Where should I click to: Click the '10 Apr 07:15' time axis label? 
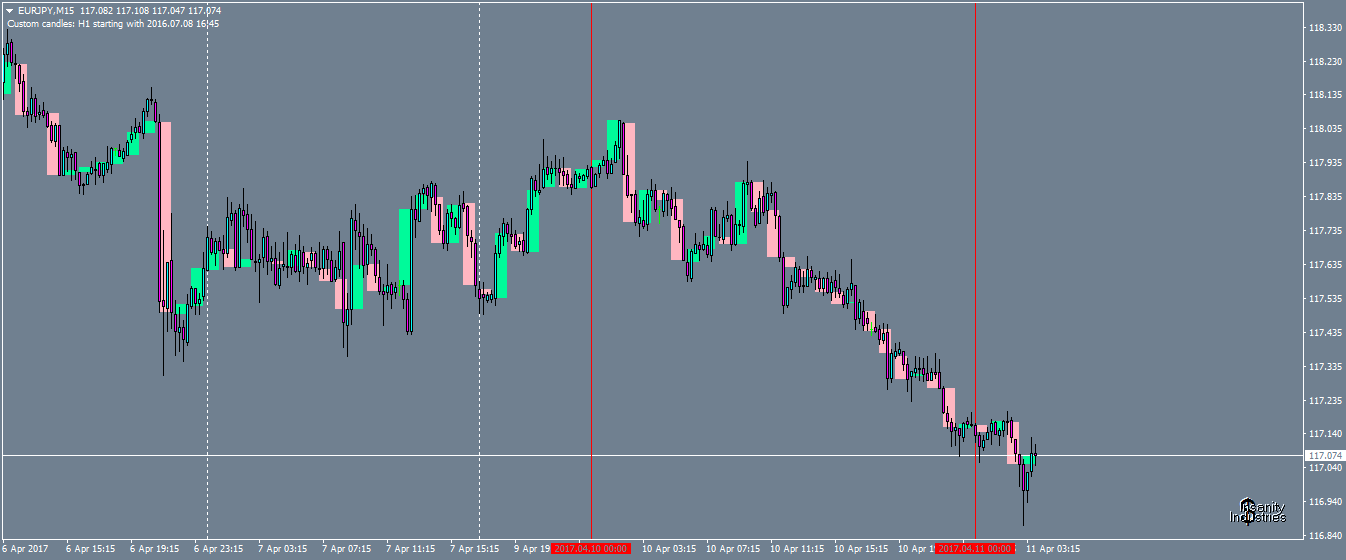click(733, 549)
